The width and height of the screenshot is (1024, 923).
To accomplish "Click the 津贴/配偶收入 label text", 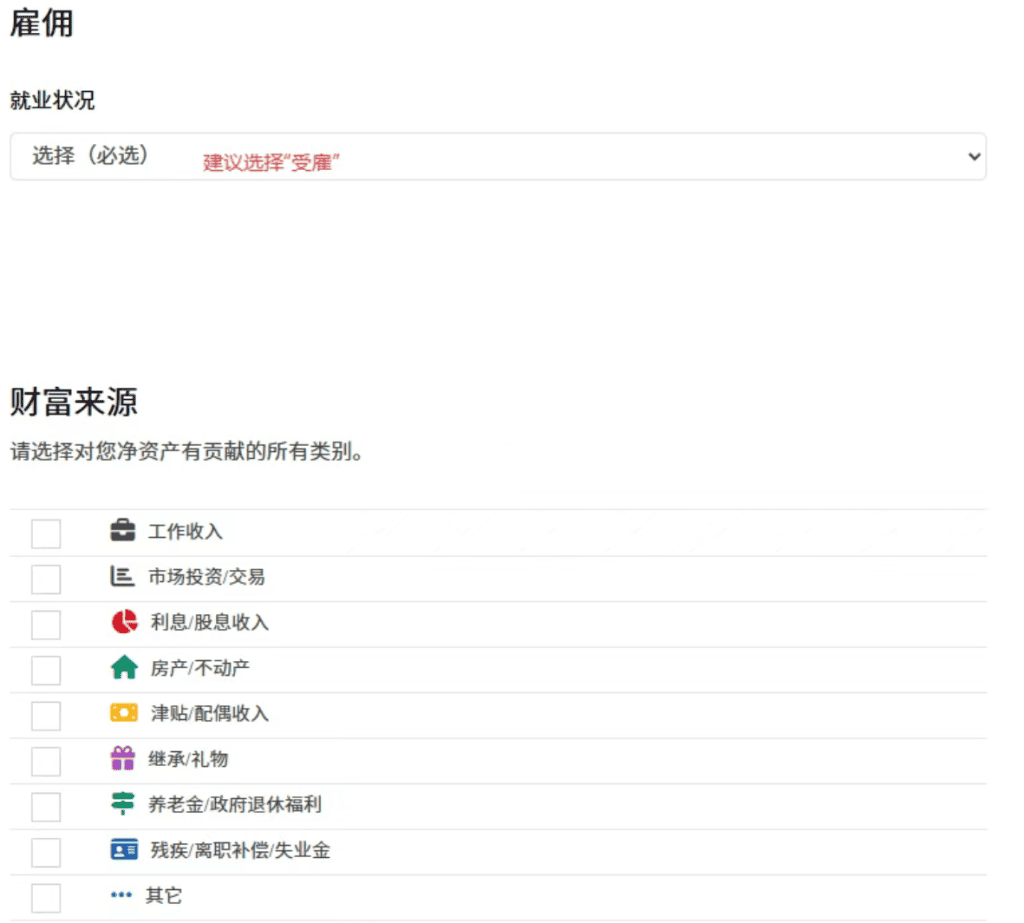I will click(x=210, y=713).
